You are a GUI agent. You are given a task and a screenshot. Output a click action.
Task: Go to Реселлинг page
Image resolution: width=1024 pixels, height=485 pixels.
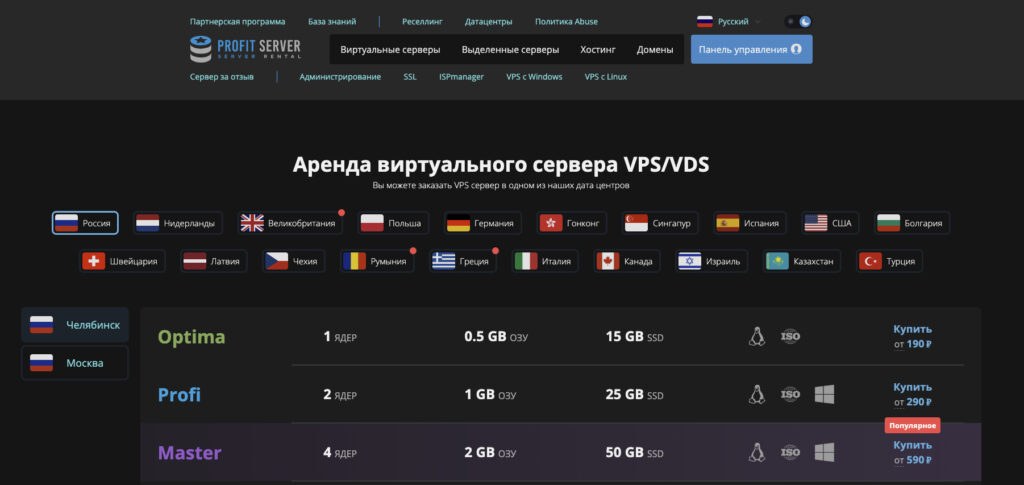coord(422,22)
